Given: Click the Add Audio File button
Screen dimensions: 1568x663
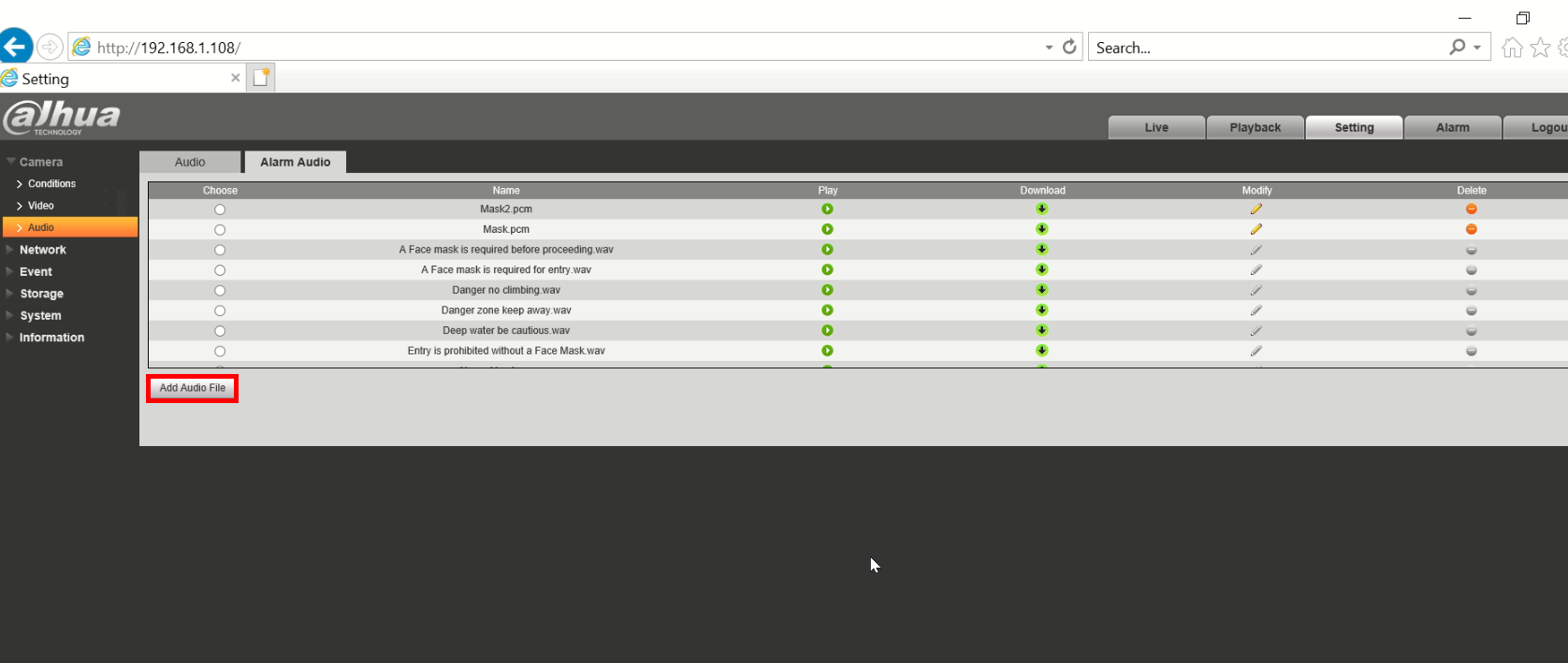Looking at the screenshot, I should pyautogui.click(x=193, y=388).
